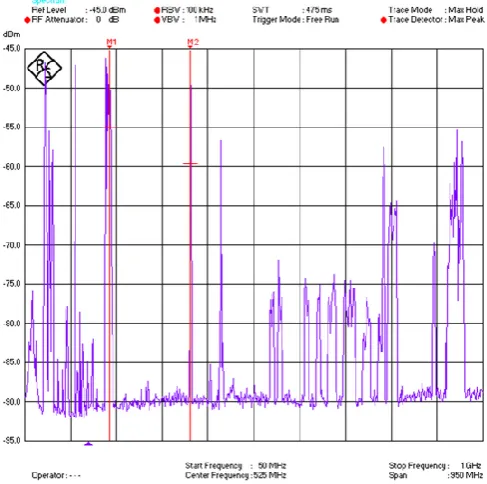487x484 pixels.
Task: Select the M2 marker label
Action: (193, 42)
